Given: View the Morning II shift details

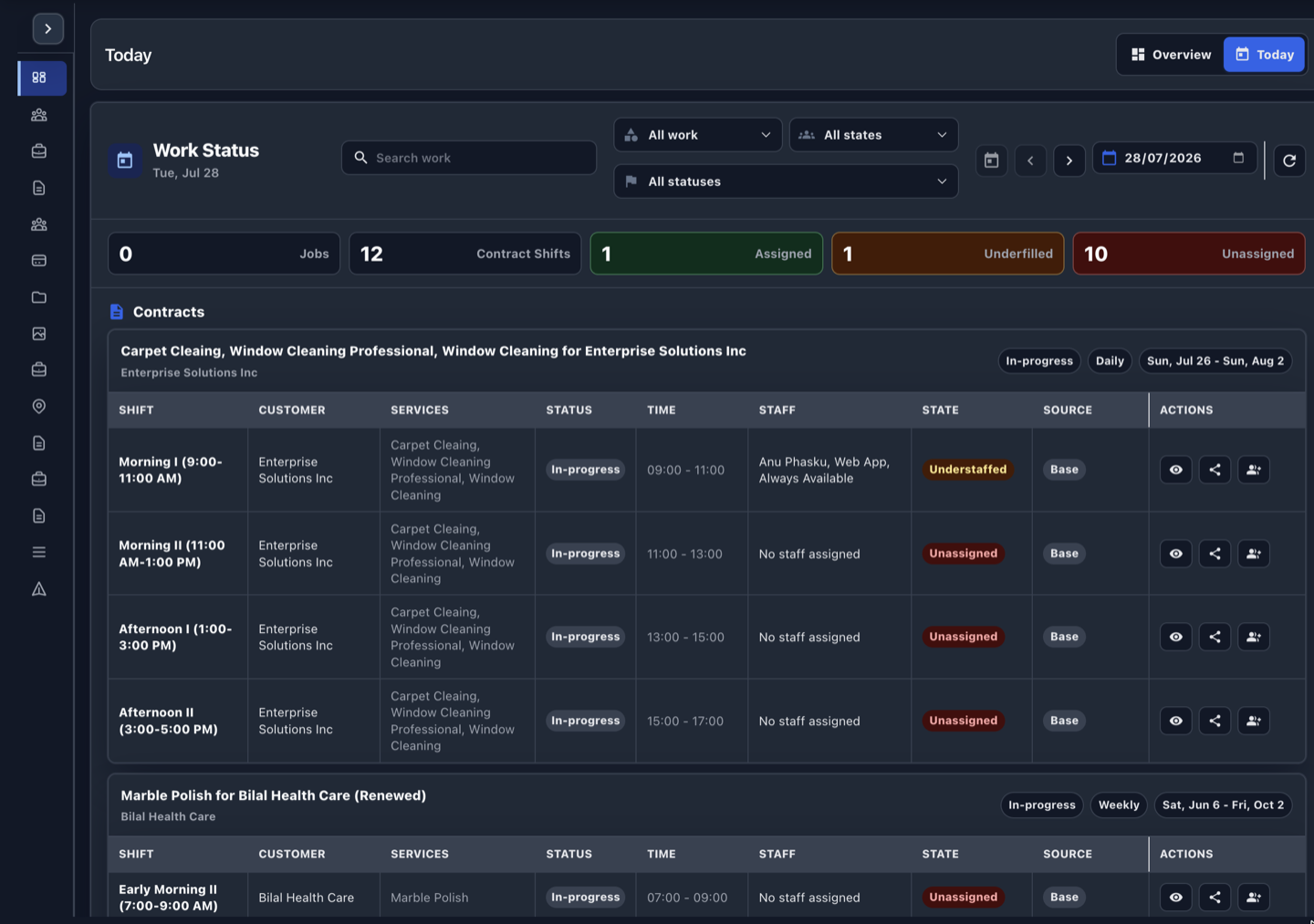Looking at the screenshot, I should point(1176,554).
